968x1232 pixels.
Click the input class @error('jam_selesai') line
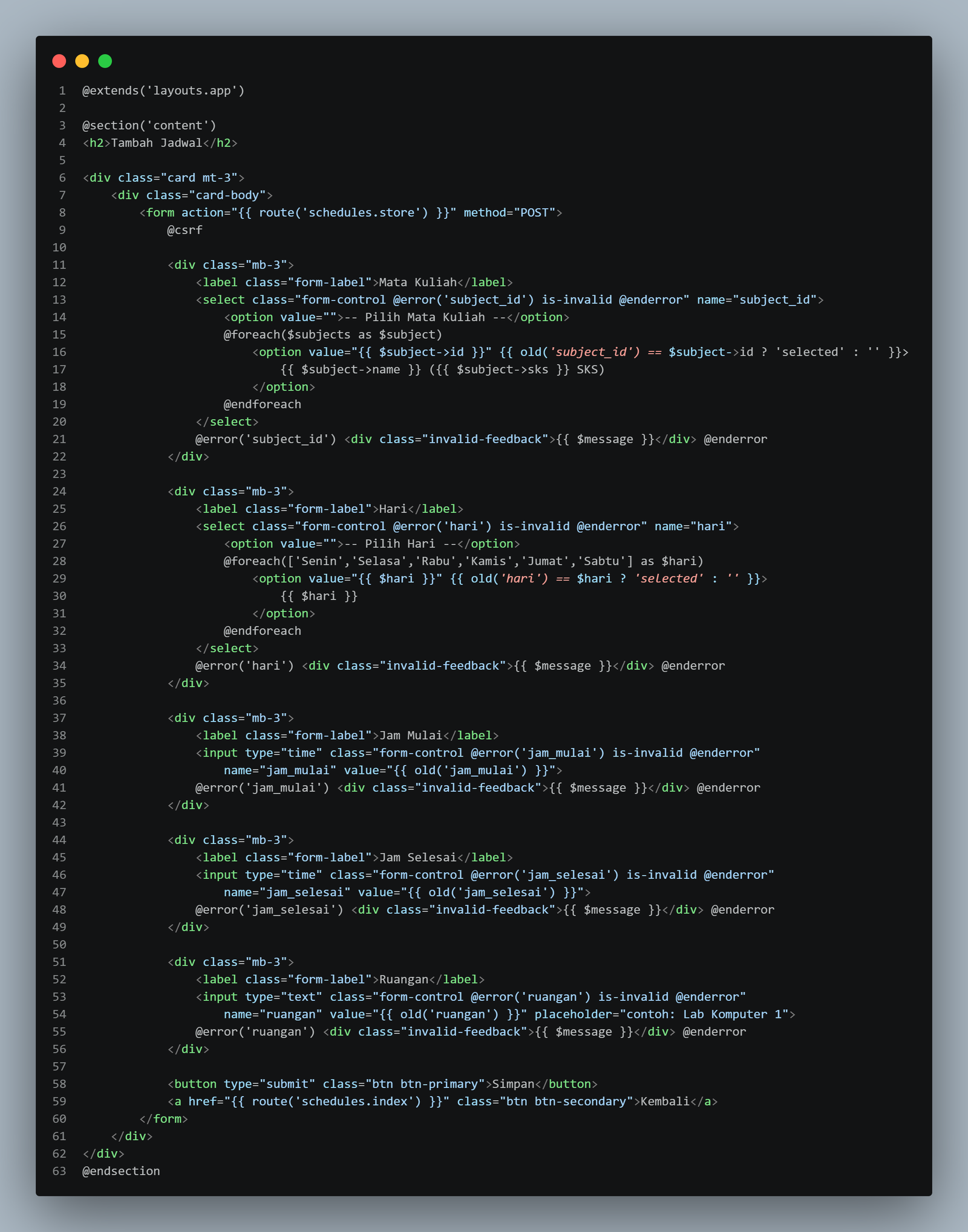[485, 875]
